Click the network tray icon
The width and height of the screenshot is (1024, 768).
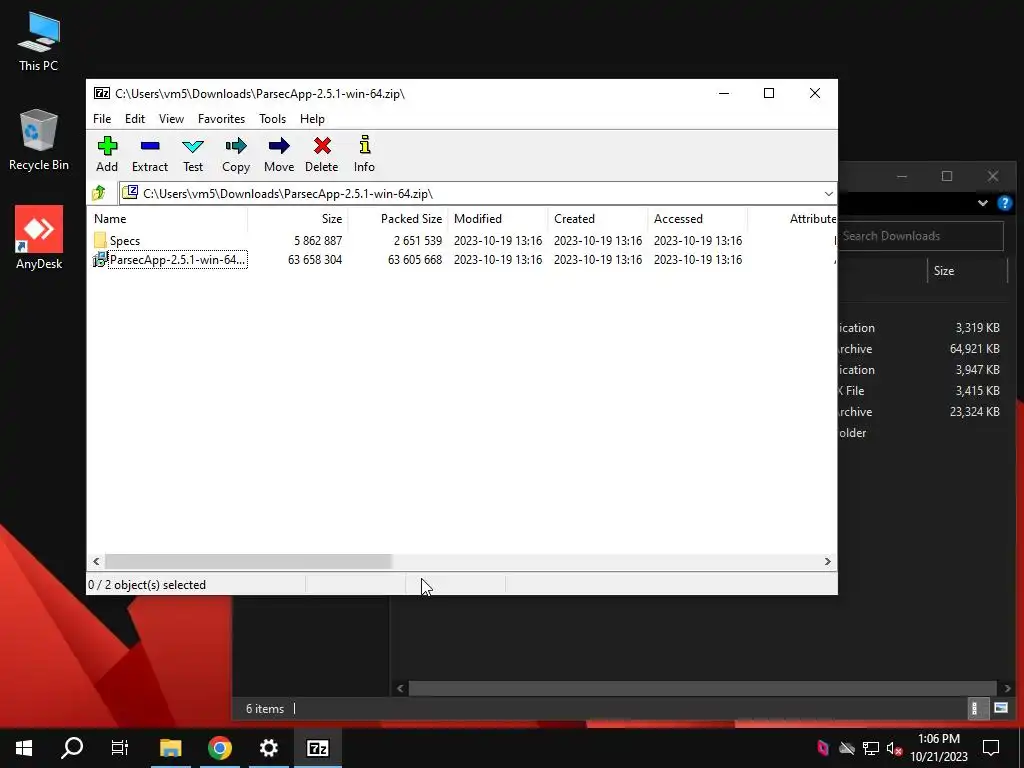871,748
